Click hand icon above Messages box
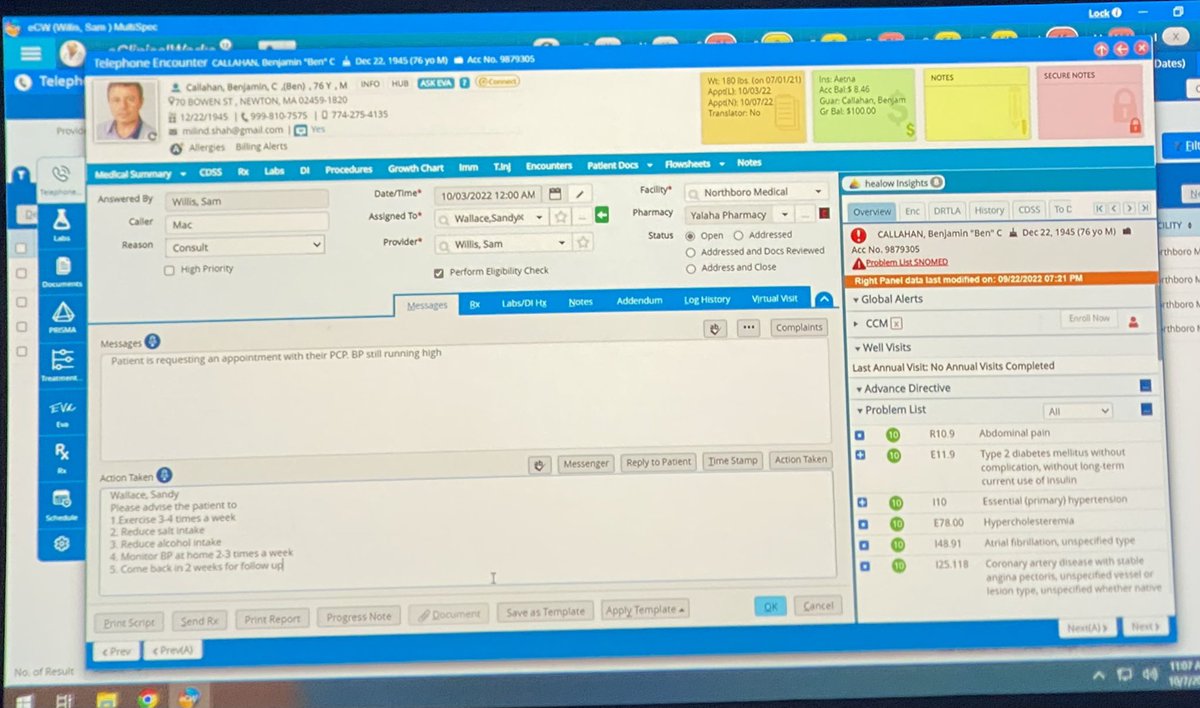Viewport: 1200px width, 708px height. click(x=714, y=328)
